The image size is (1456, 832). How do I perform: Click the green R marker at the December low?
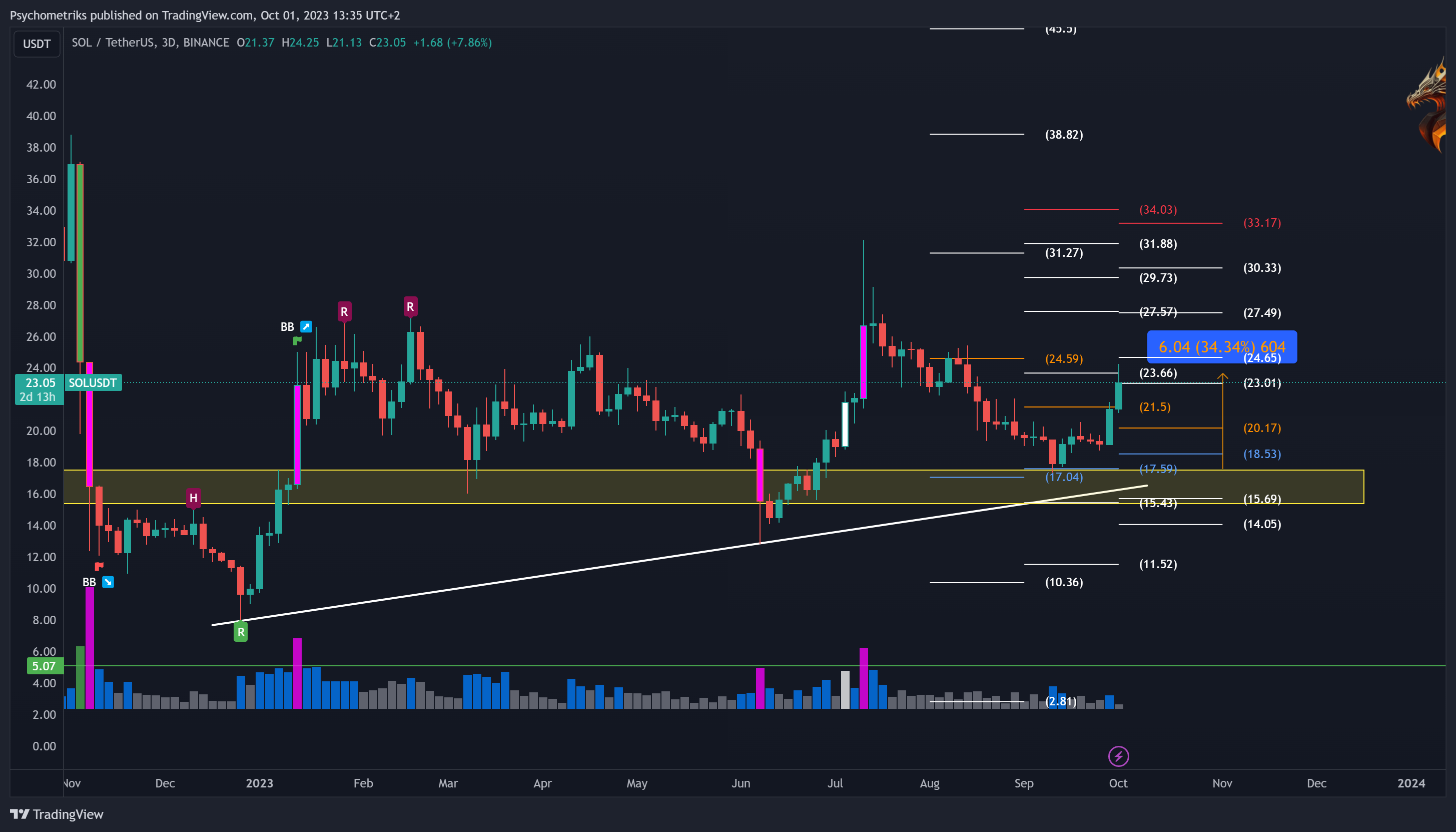pos(240,632)
